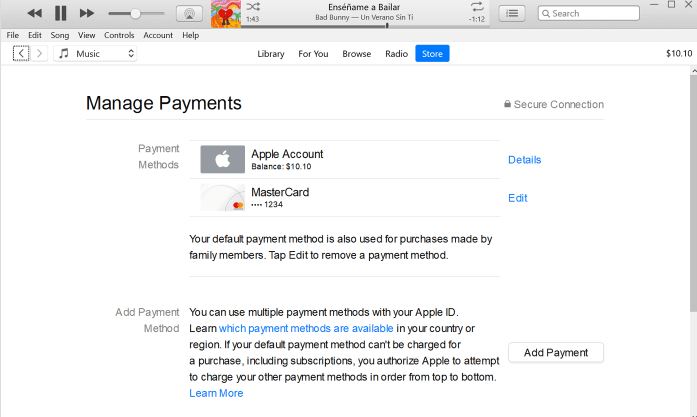Minimize the iTunes window
697x417 pixels.
click(654, 4)
